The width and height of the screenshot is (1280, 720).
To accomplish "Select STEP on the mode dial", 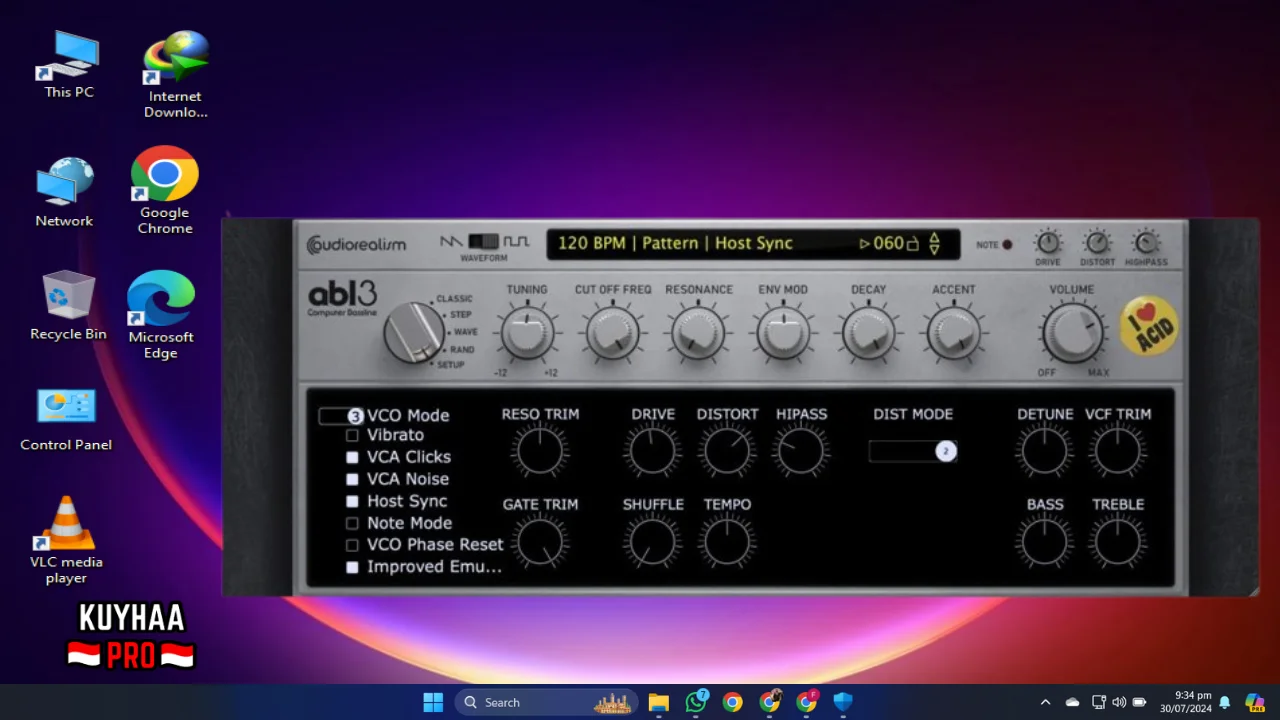I will point(460,314).
